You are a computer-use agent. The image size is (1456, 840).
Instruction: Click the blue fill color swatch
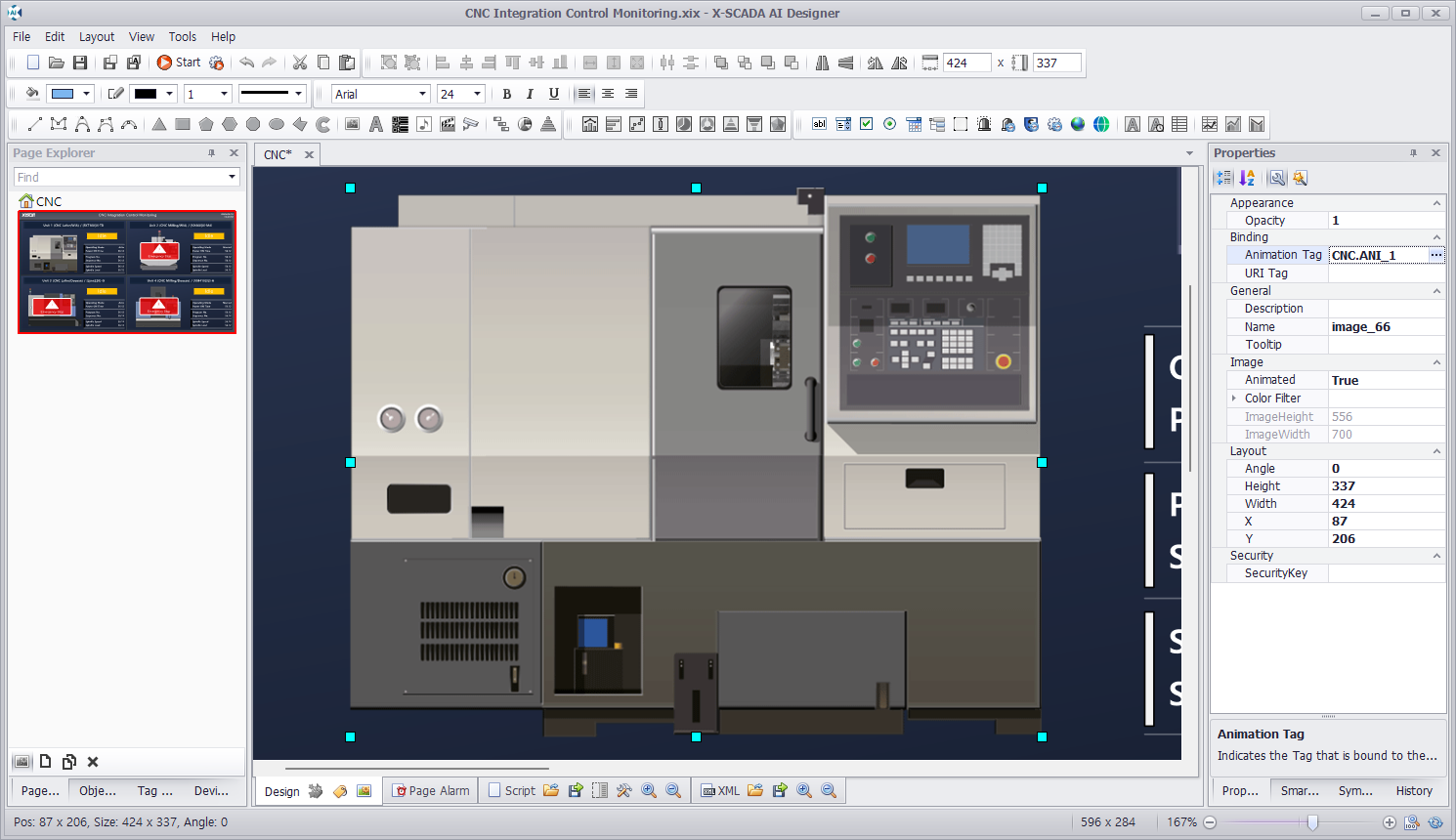63,94
